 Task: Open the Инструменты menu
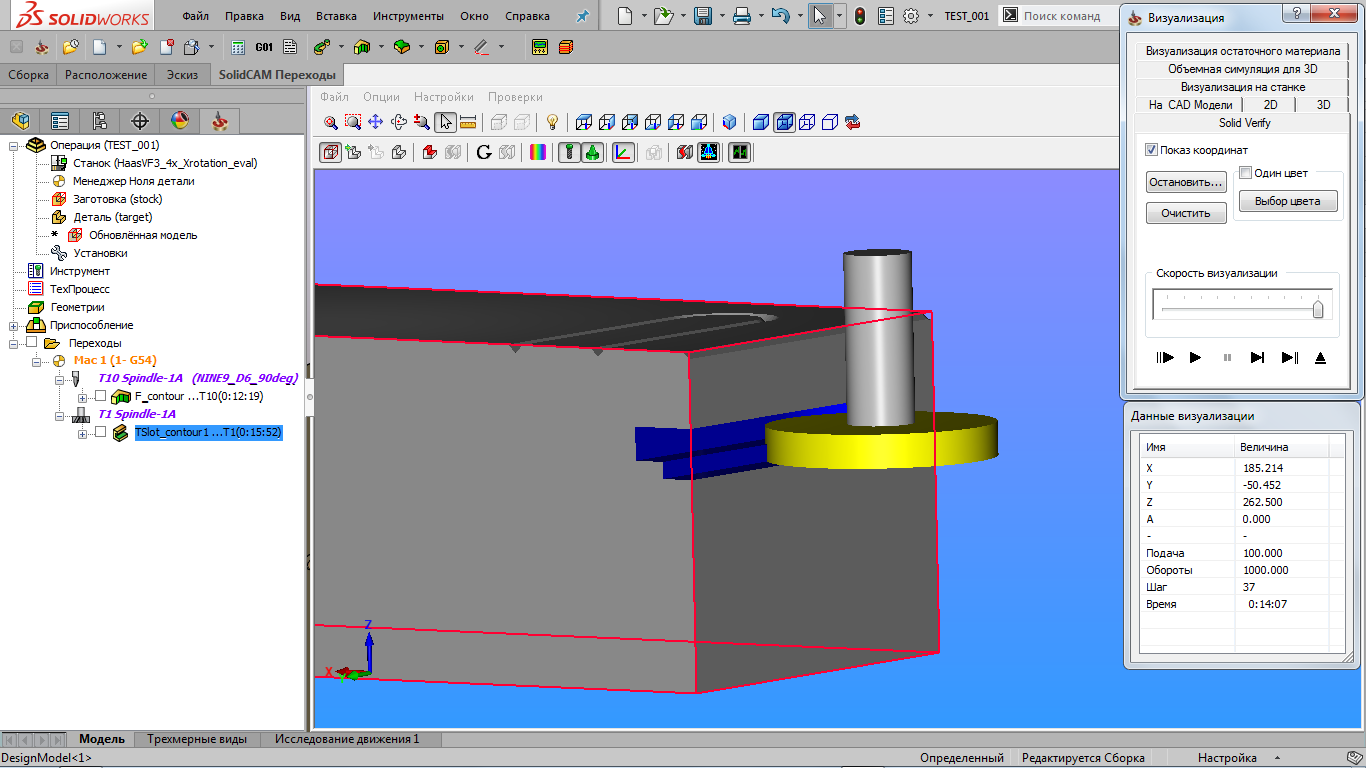pyautogui.click(x=408, y=16)
